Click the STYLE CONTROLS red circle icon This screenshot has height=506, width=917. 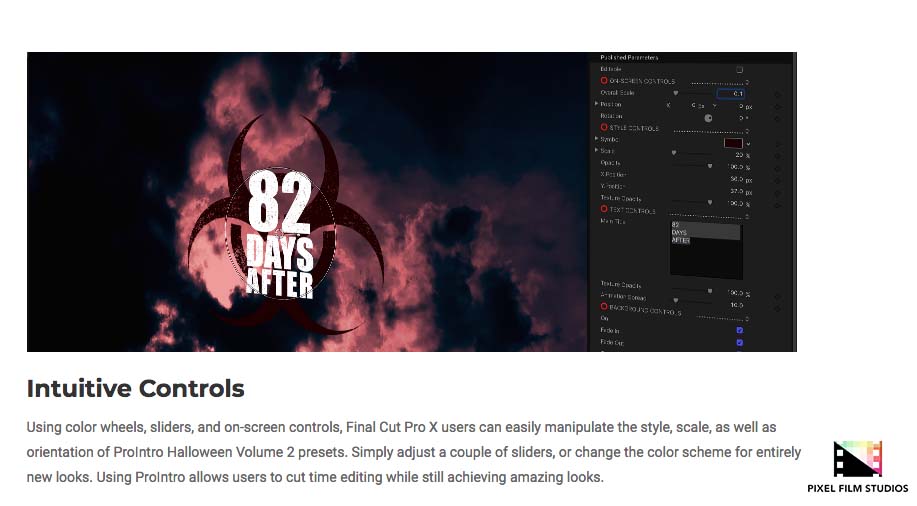point(604,127)
